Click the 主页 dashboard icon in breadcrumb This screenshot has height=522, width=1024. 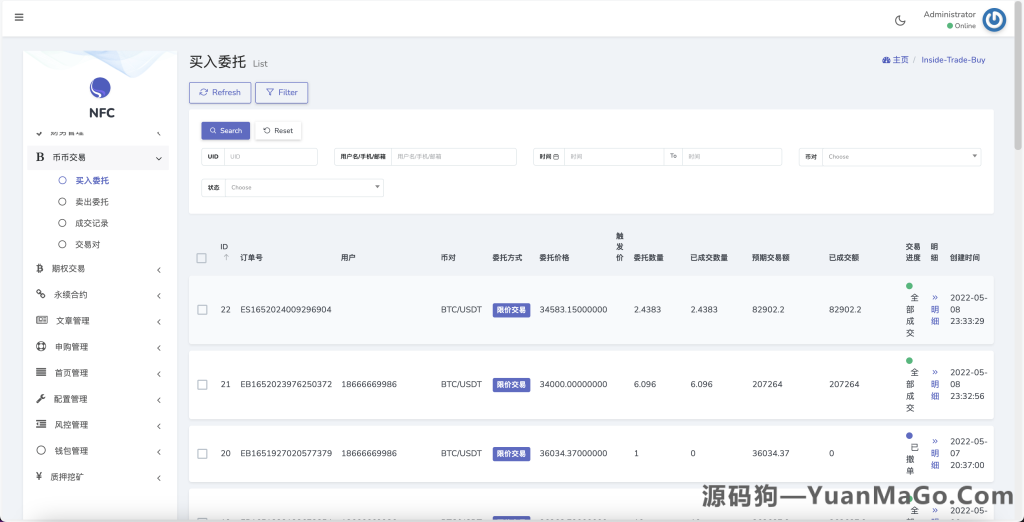886,60
